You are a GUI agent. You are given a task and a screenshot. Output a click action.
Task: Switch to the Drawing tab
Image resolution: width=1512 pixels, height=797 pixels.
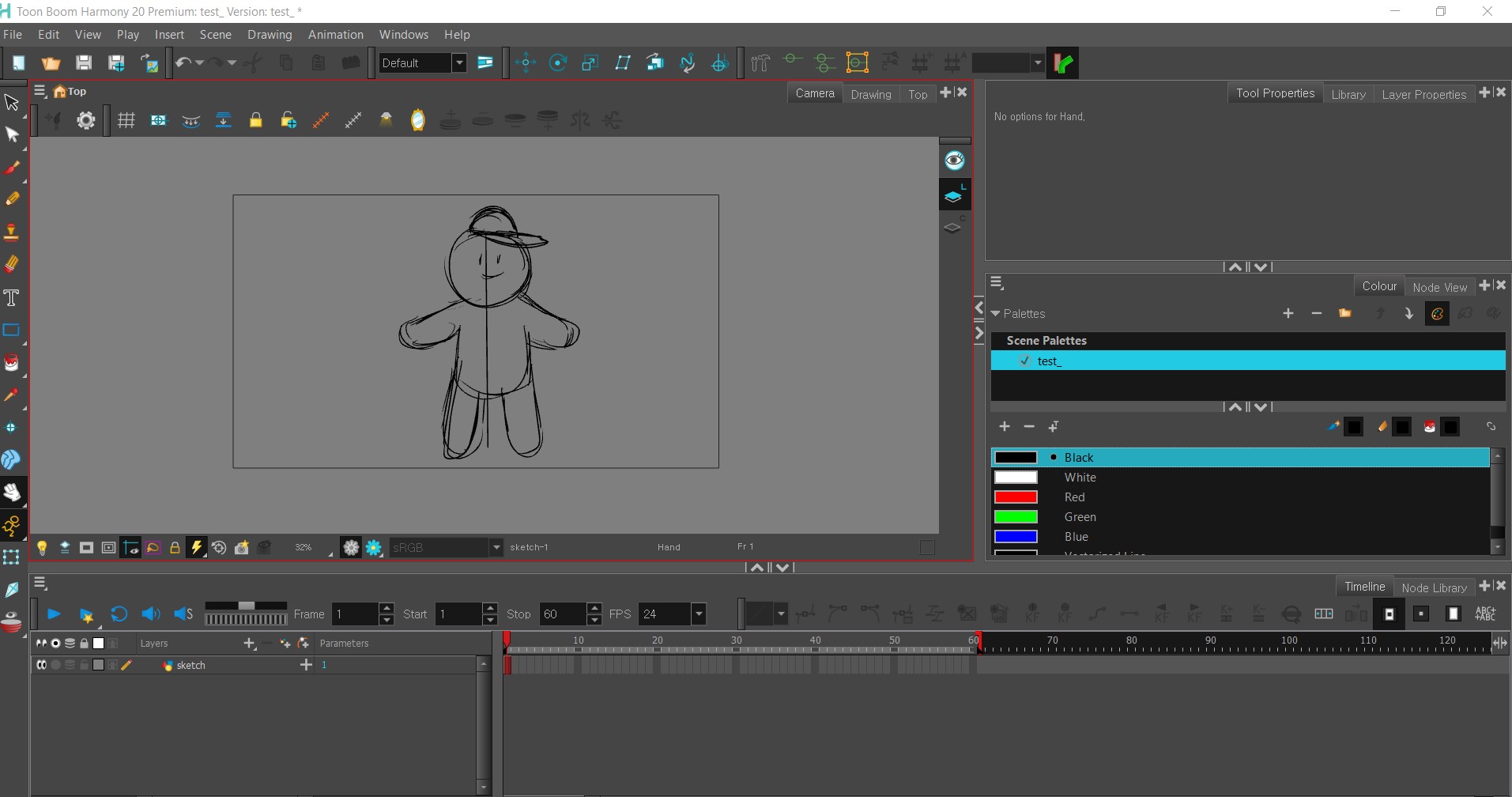tap(871, 94)
